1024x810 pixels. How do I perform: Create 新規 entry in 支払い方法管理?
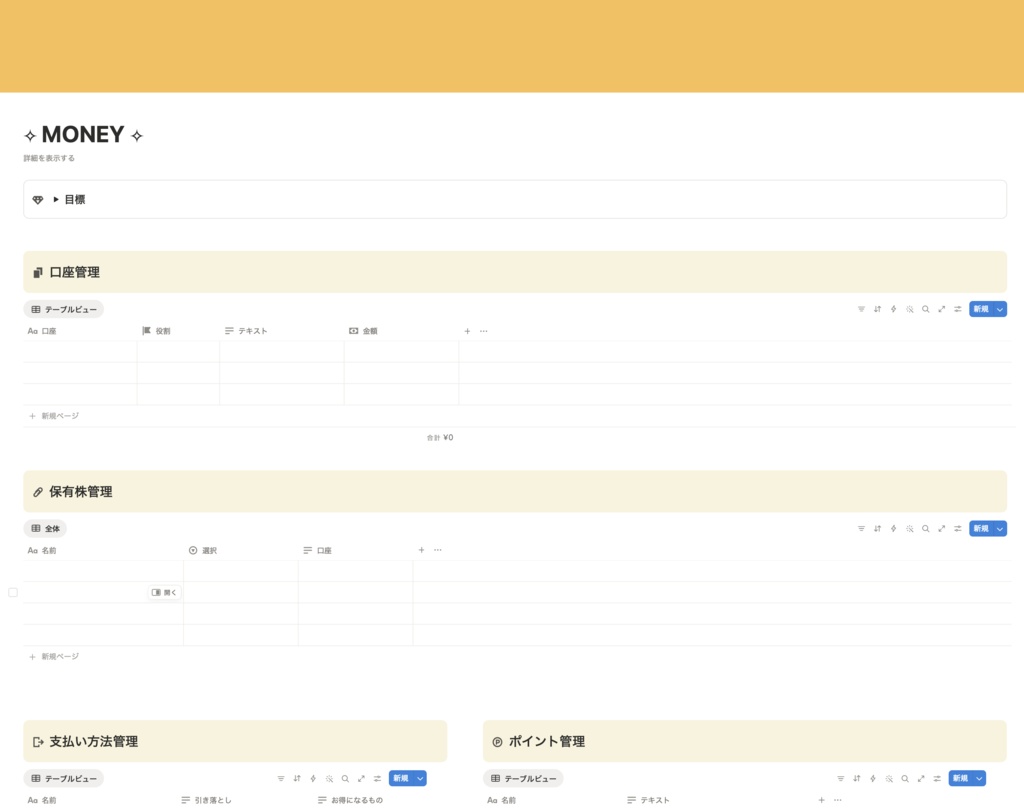(401, 779)
